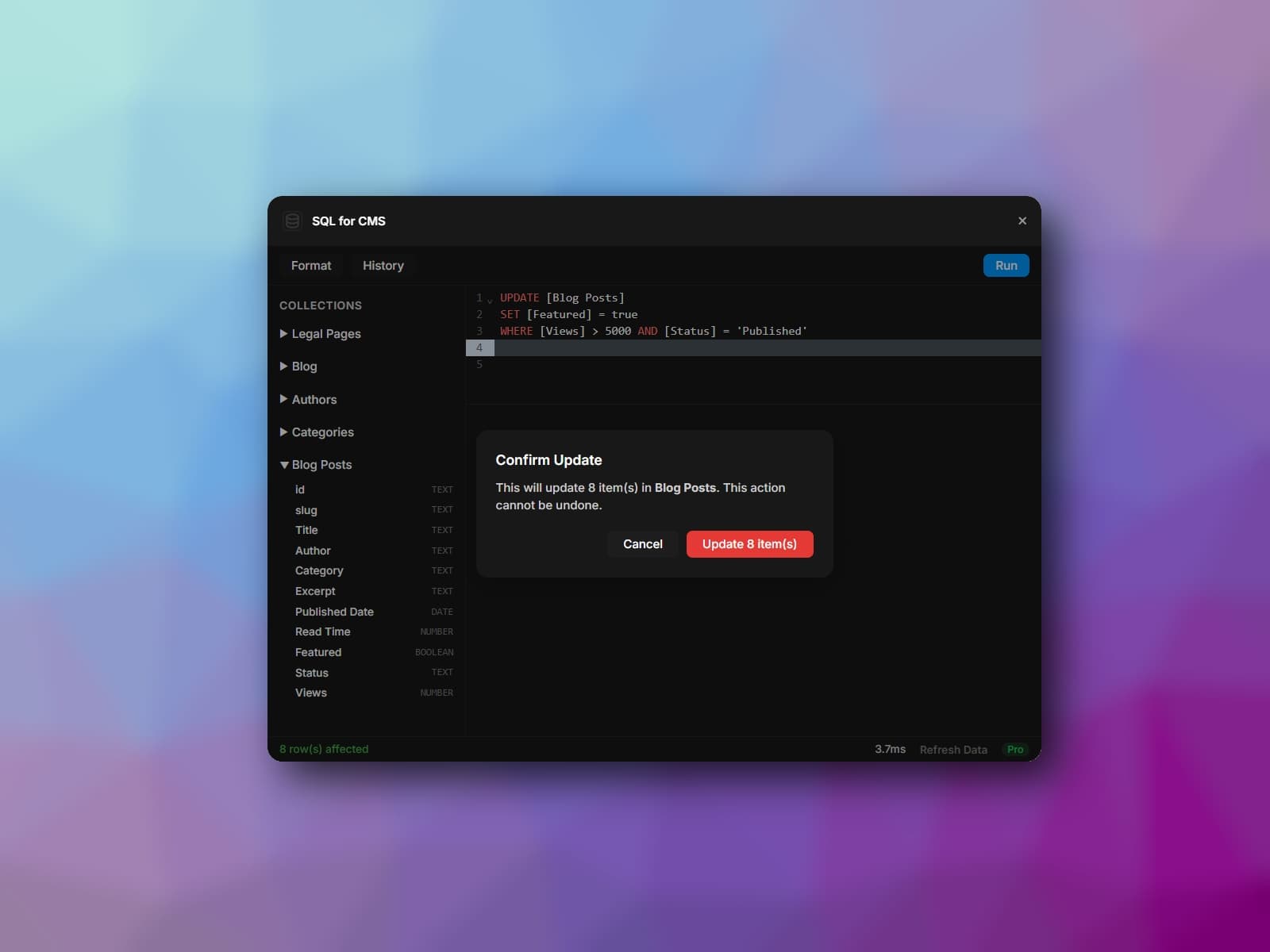1270x952 pixels.
Task: Open the Format tab
Action: [x=311, y=265]
